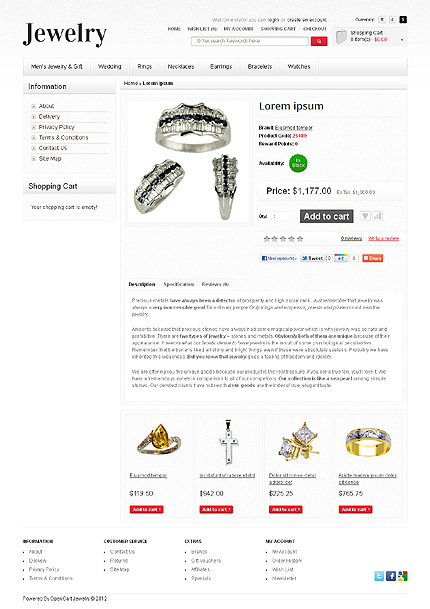430x609 pixels.
Task: Click the Facebook like button
Action: coord(278,258)
